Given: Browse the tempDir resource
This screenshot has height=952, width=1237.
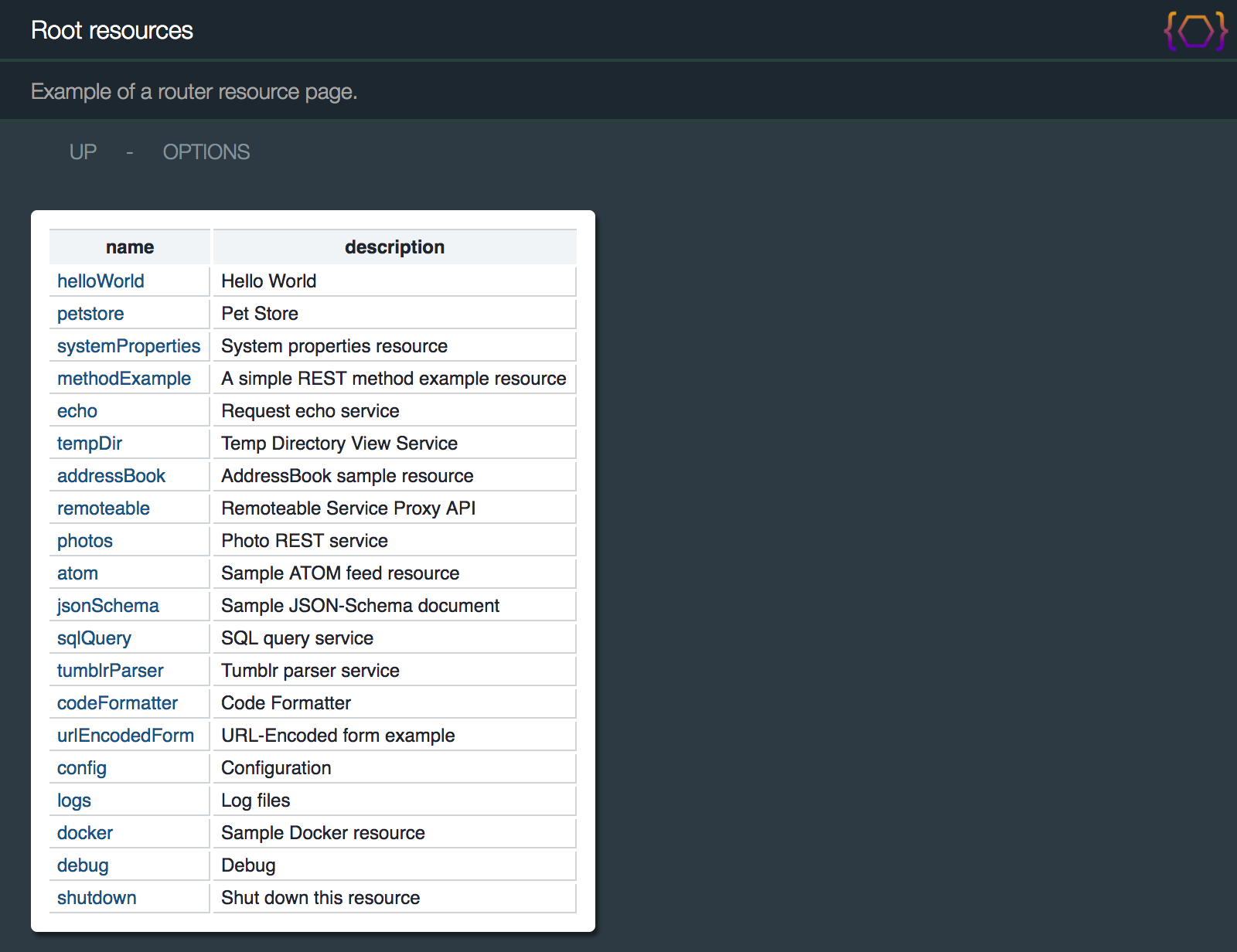Looking at the screenshot, I should 90,444.
